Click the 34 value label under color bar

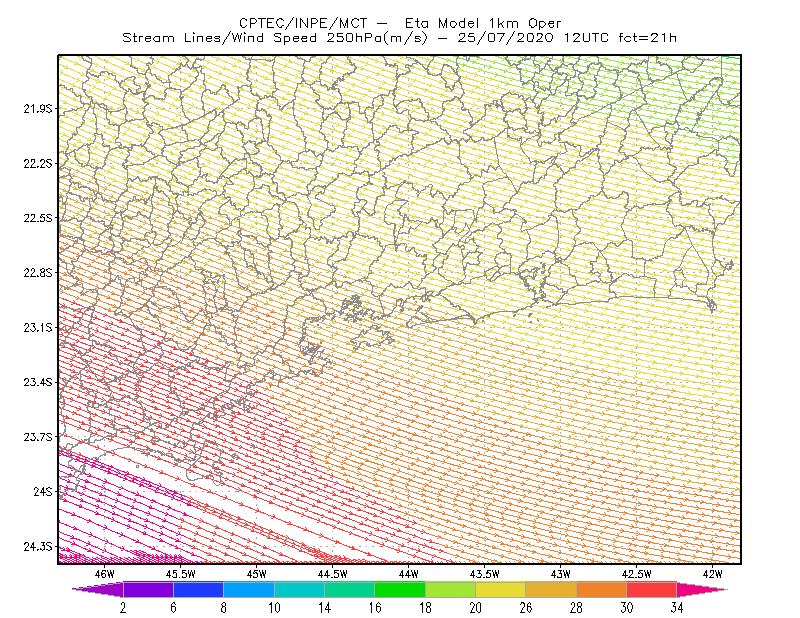677,608
